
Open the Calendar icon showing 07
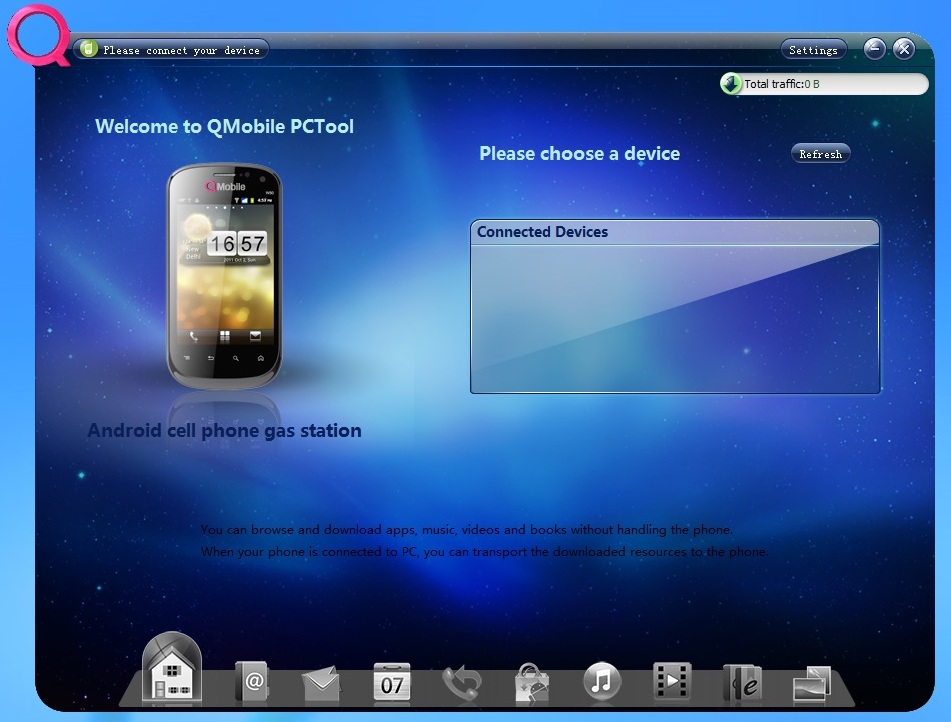392,683
